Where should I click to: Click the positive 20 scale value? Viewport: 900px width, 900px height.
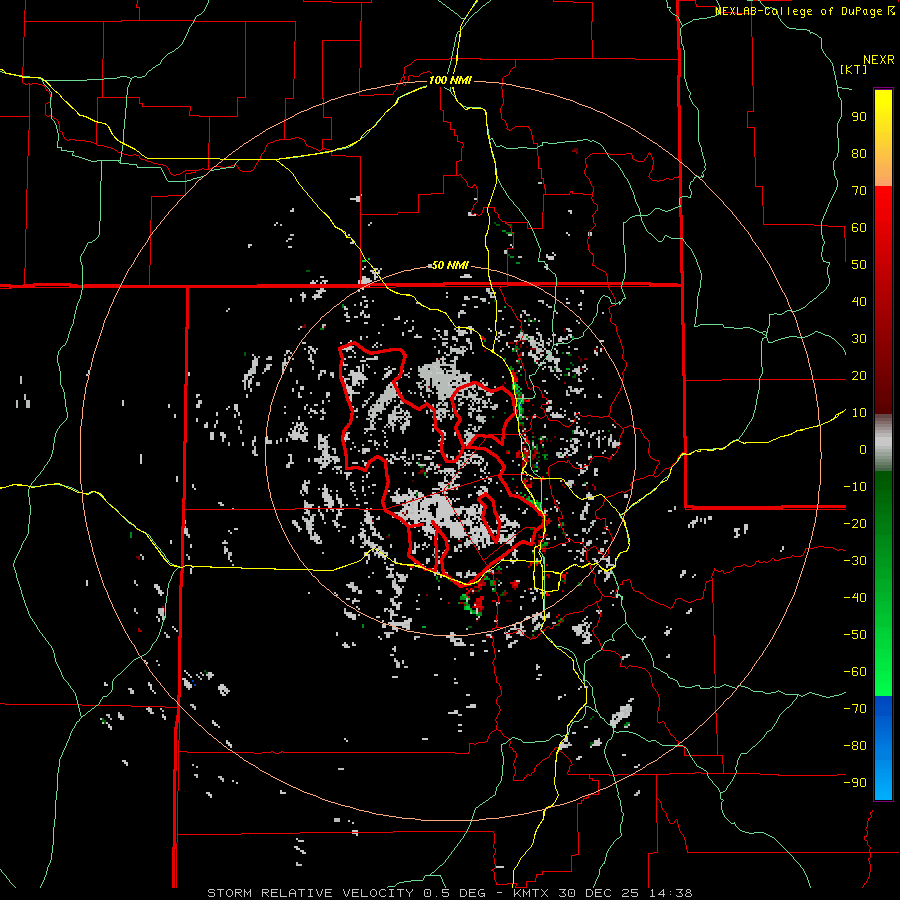[859, 375]
